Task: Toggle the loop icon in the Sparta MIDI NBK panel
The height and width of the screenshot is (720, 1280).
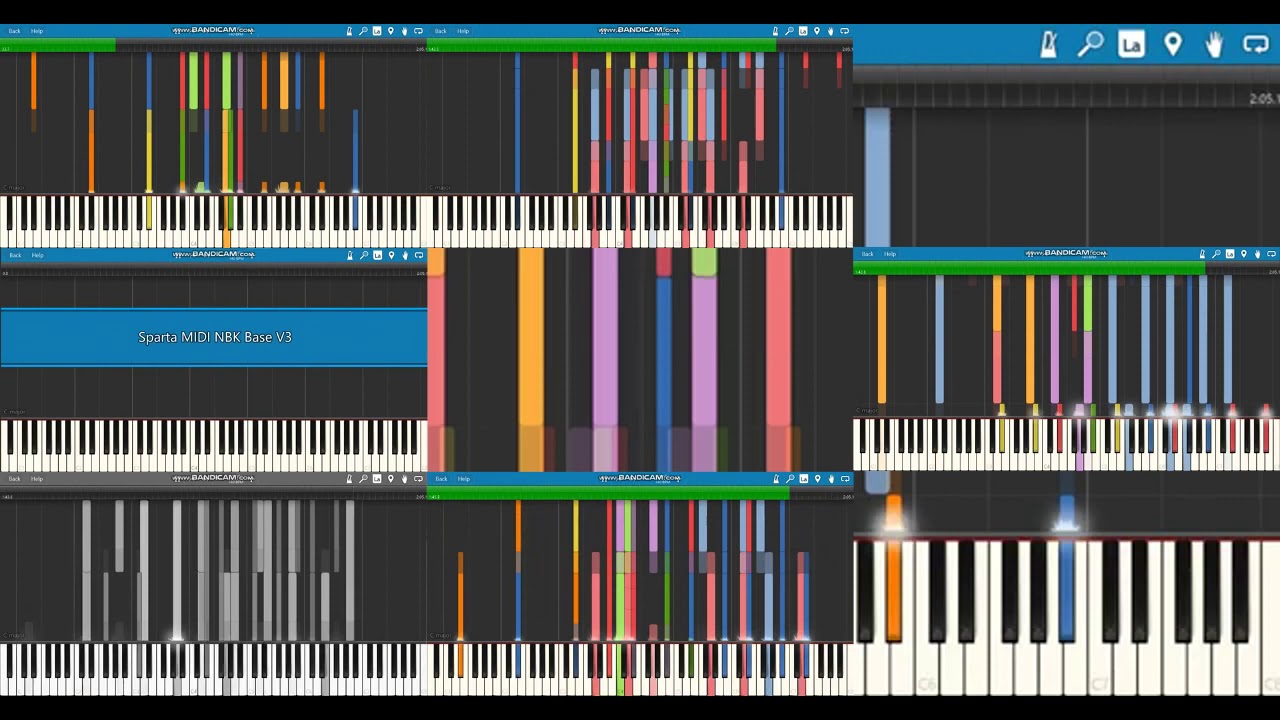Action: coord(418,255)
